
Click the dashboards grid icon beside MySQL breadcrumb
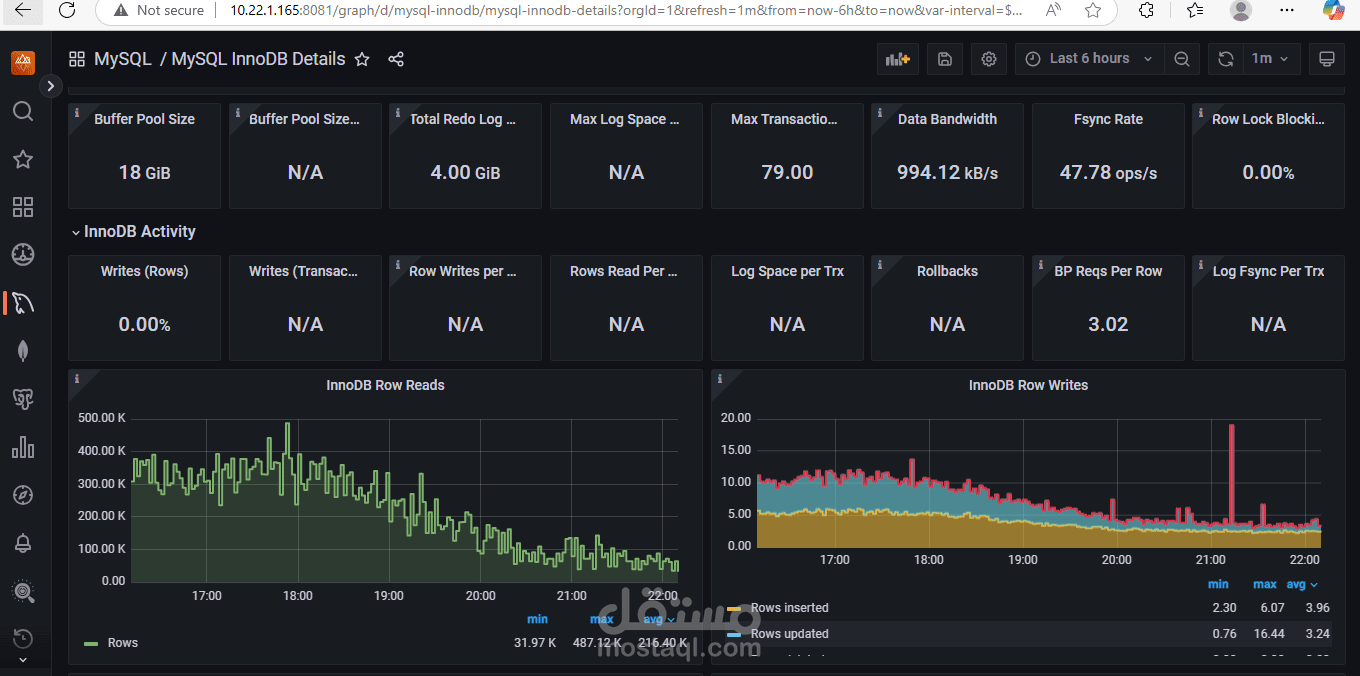77,59
